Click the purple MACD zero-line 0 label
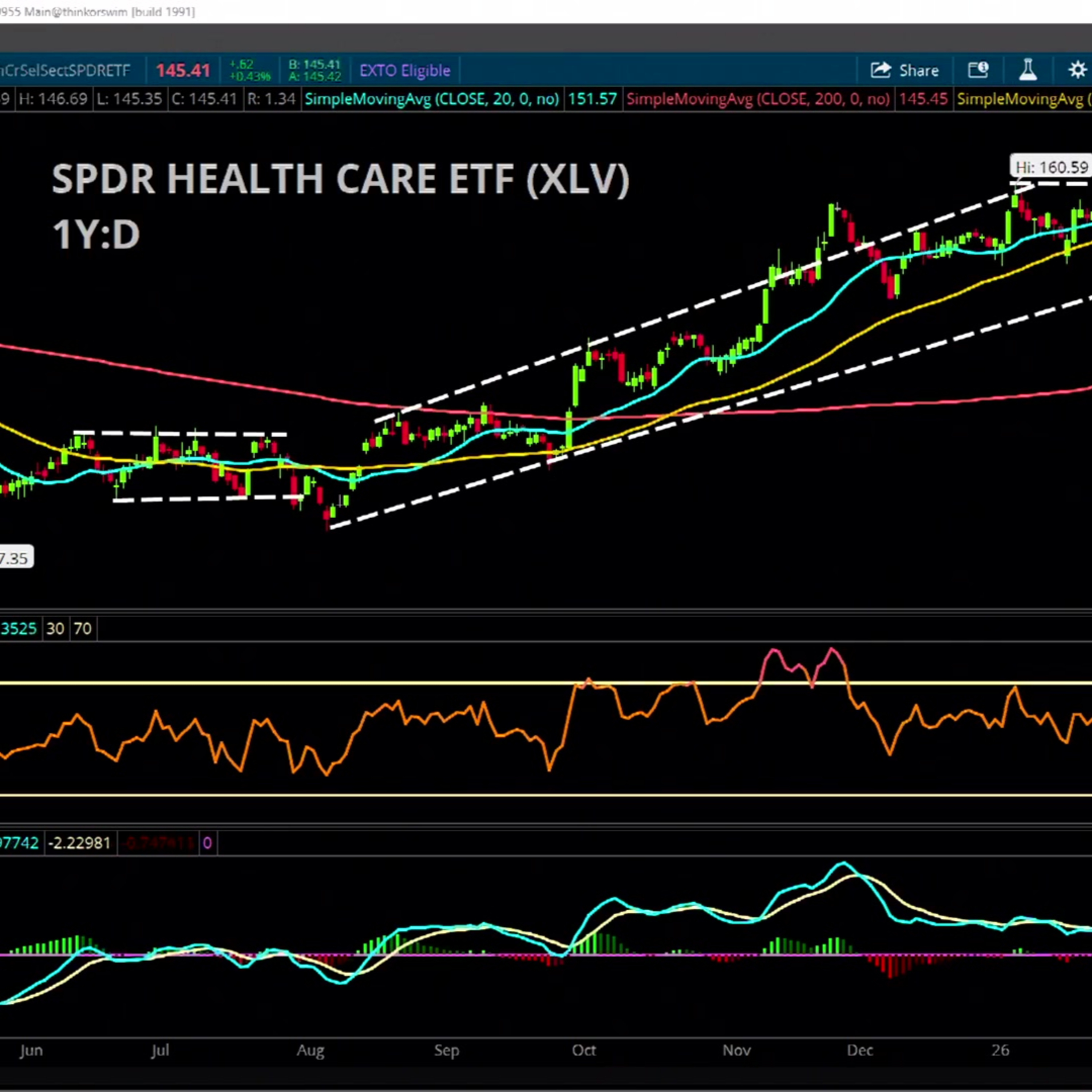The image size is (1092, 1092). (207, 843)
